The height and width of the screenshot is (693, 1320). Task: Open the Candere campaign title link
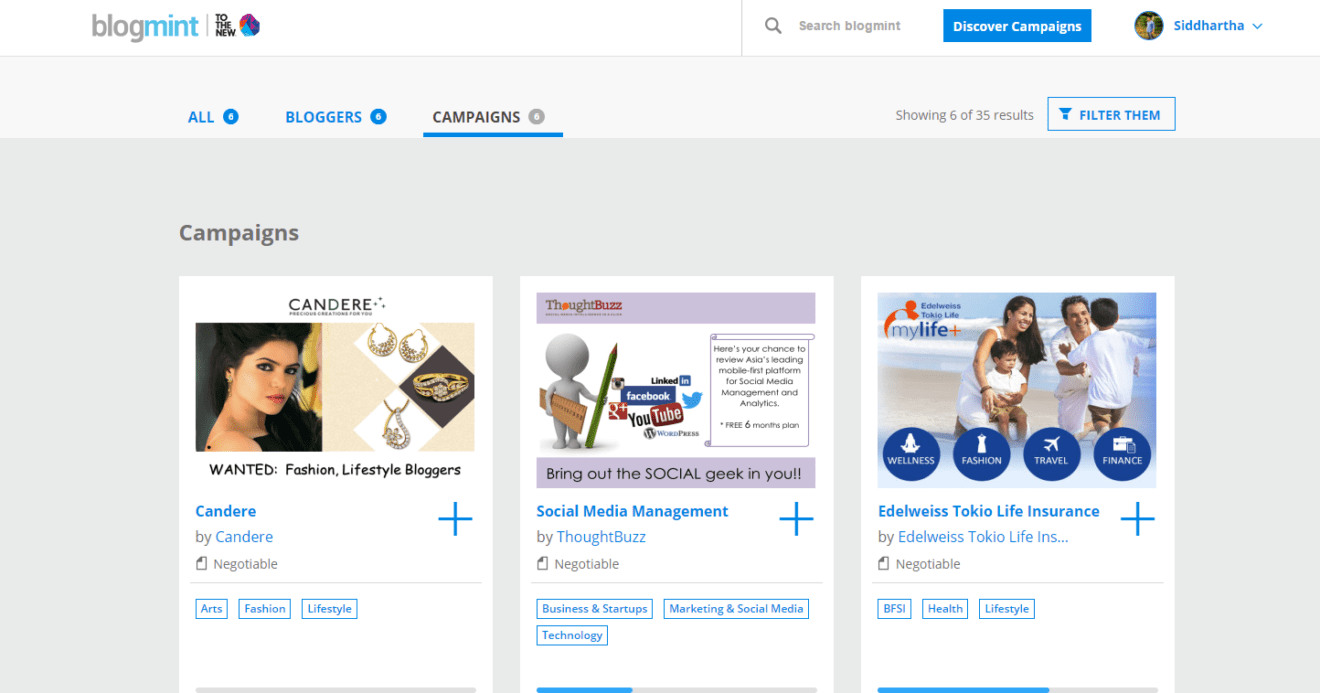[x=226, y=511]
